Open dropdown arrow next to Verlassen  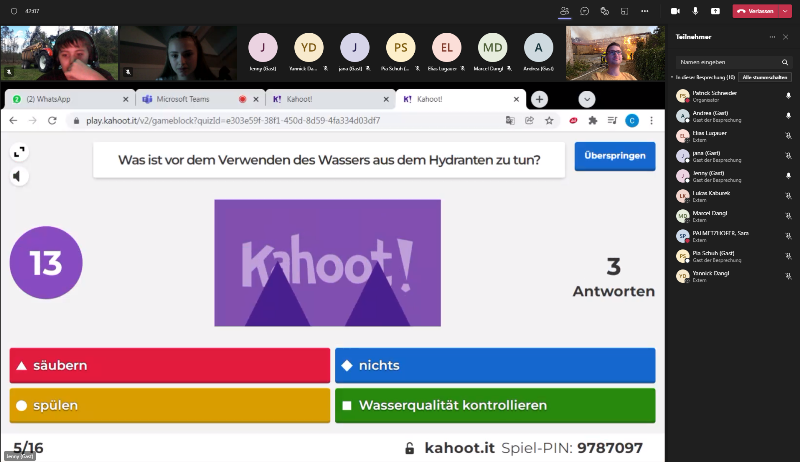coord(785,10)
